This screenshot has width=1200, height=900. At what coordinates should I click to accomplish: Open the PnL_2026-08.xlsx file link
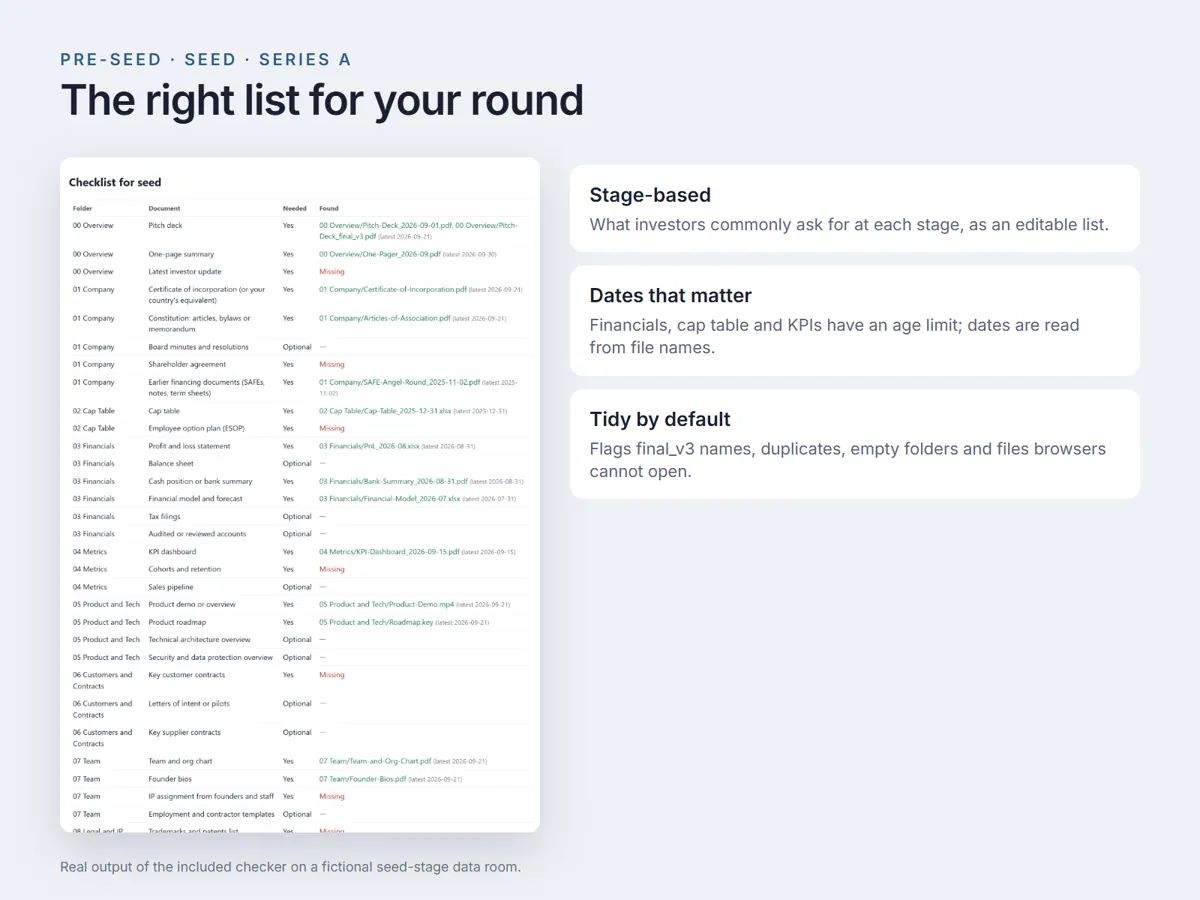[369, 446]
